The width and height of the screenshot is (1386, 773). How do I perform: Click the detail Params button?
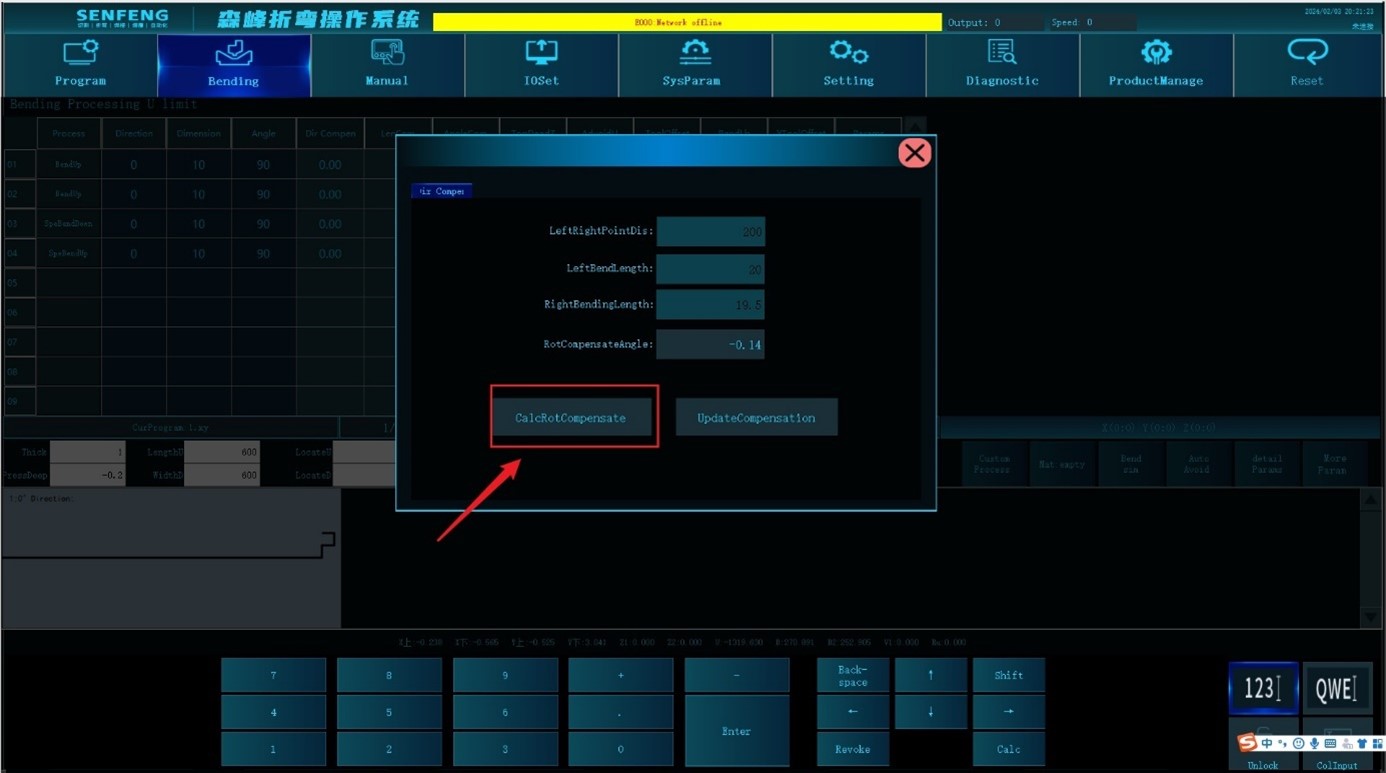point(1266,464)
